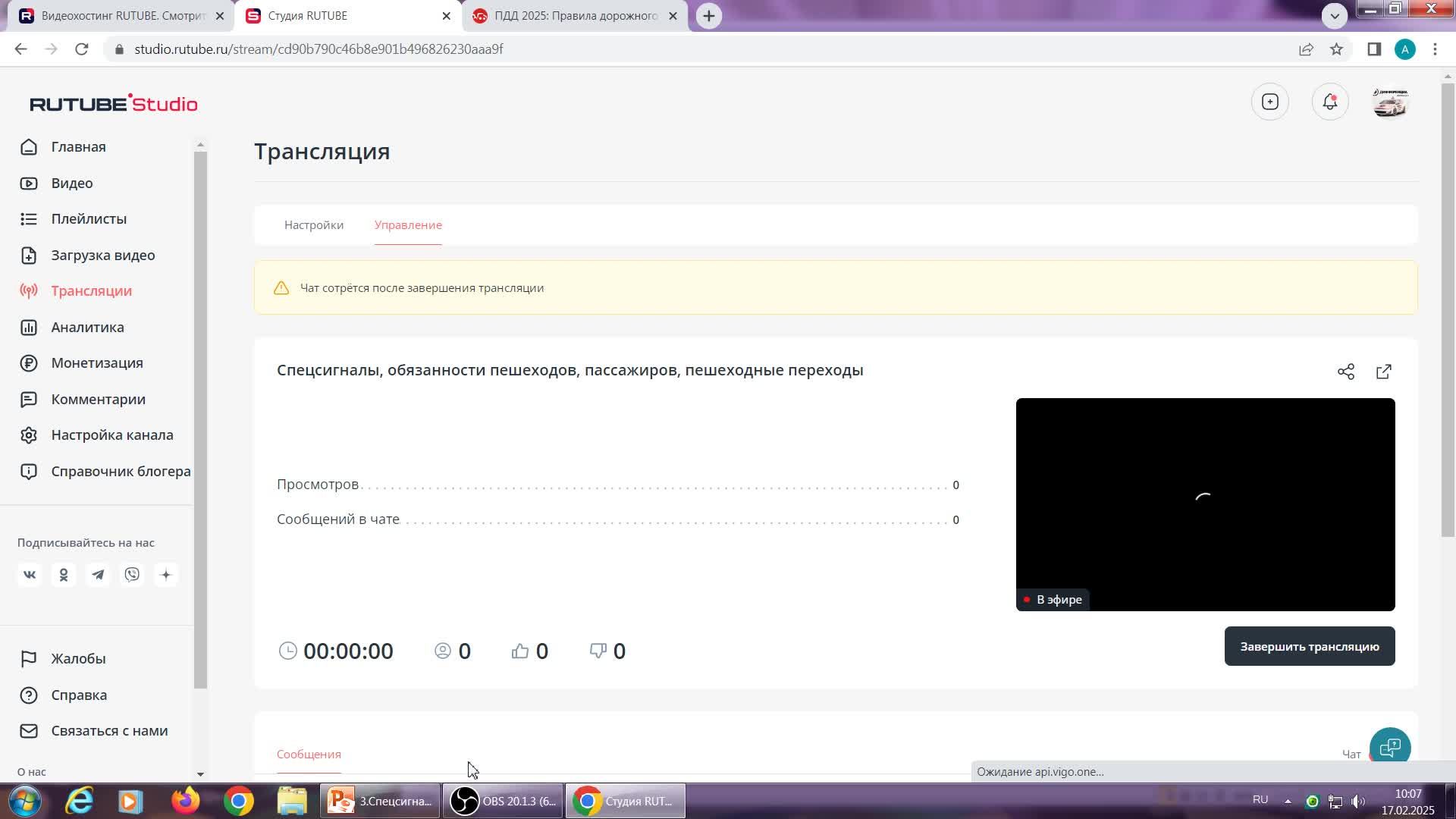Click the add video plus icon in header
The width and height of the screenshot is (1456, 819).
1269,102
